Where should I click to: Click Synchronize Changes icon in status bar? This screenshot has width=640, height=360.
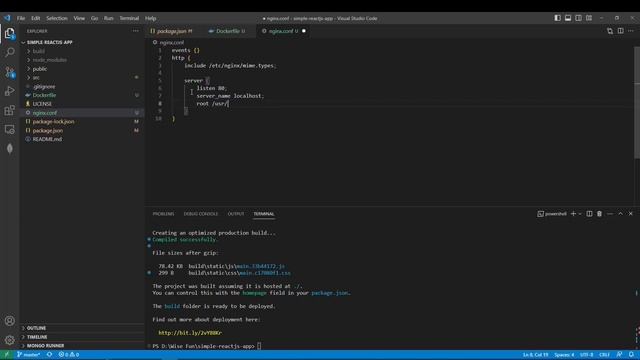tap(49, 355)
